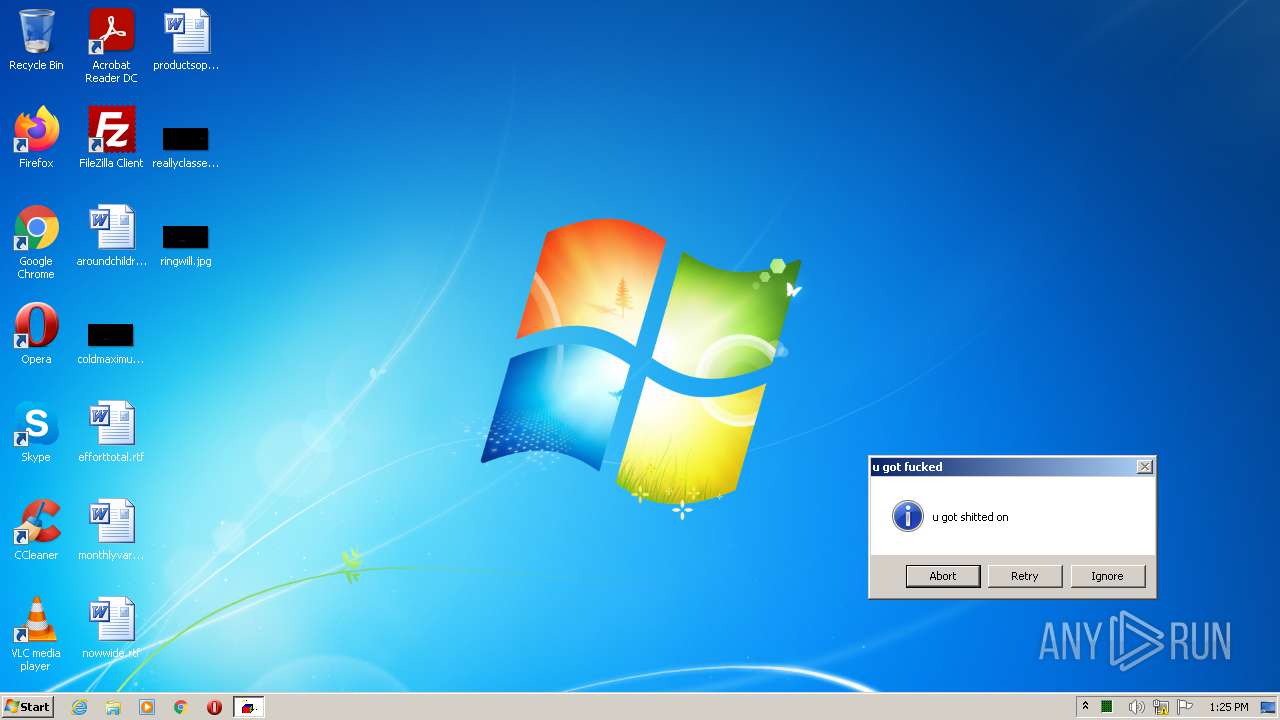Open Chrome from the taskbar

coord(181,707)
